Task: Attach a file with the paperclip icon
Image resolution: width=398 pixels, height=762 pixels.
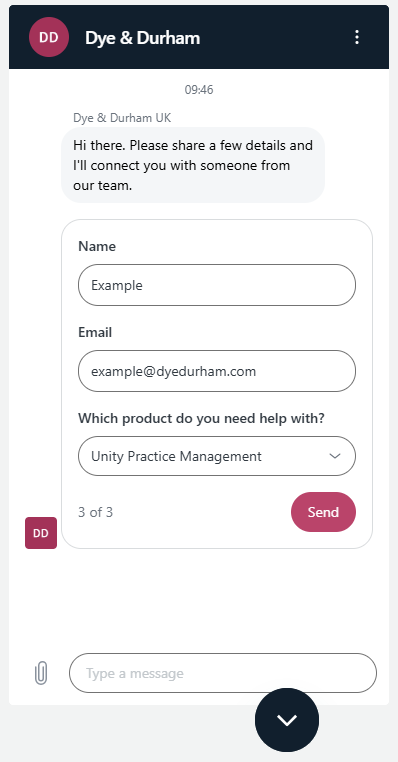Action: [x=41, y=673]
